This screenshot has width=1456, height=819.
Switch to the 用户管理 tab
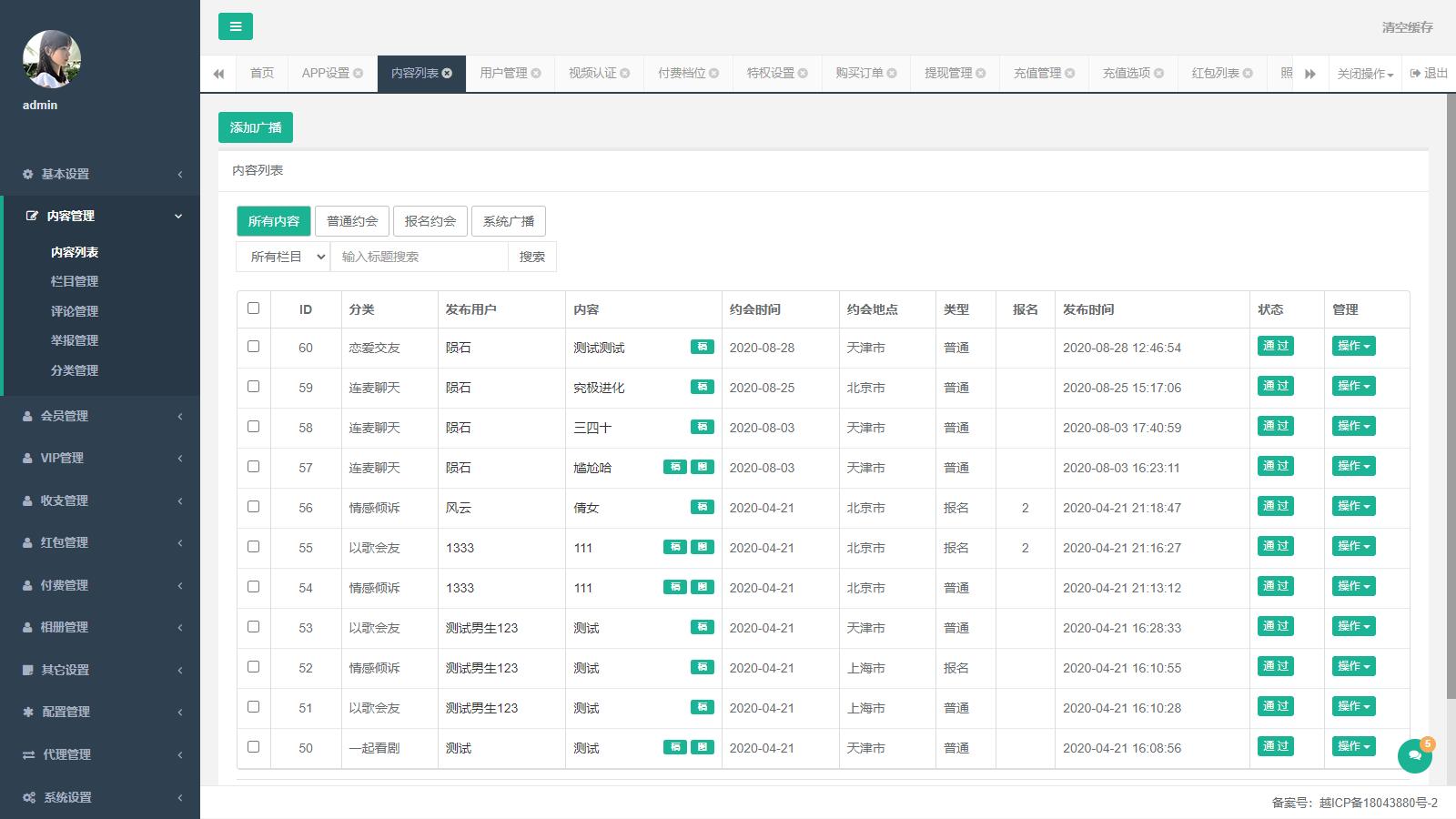click(503, 74)
